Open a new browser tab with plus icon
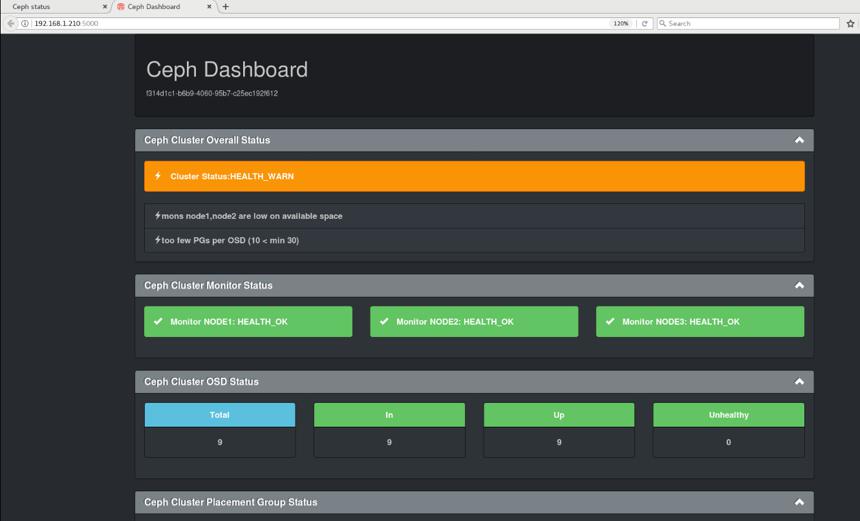Viewport: 860px width, 521px height. pyautogui.click(x=225, y=7)
